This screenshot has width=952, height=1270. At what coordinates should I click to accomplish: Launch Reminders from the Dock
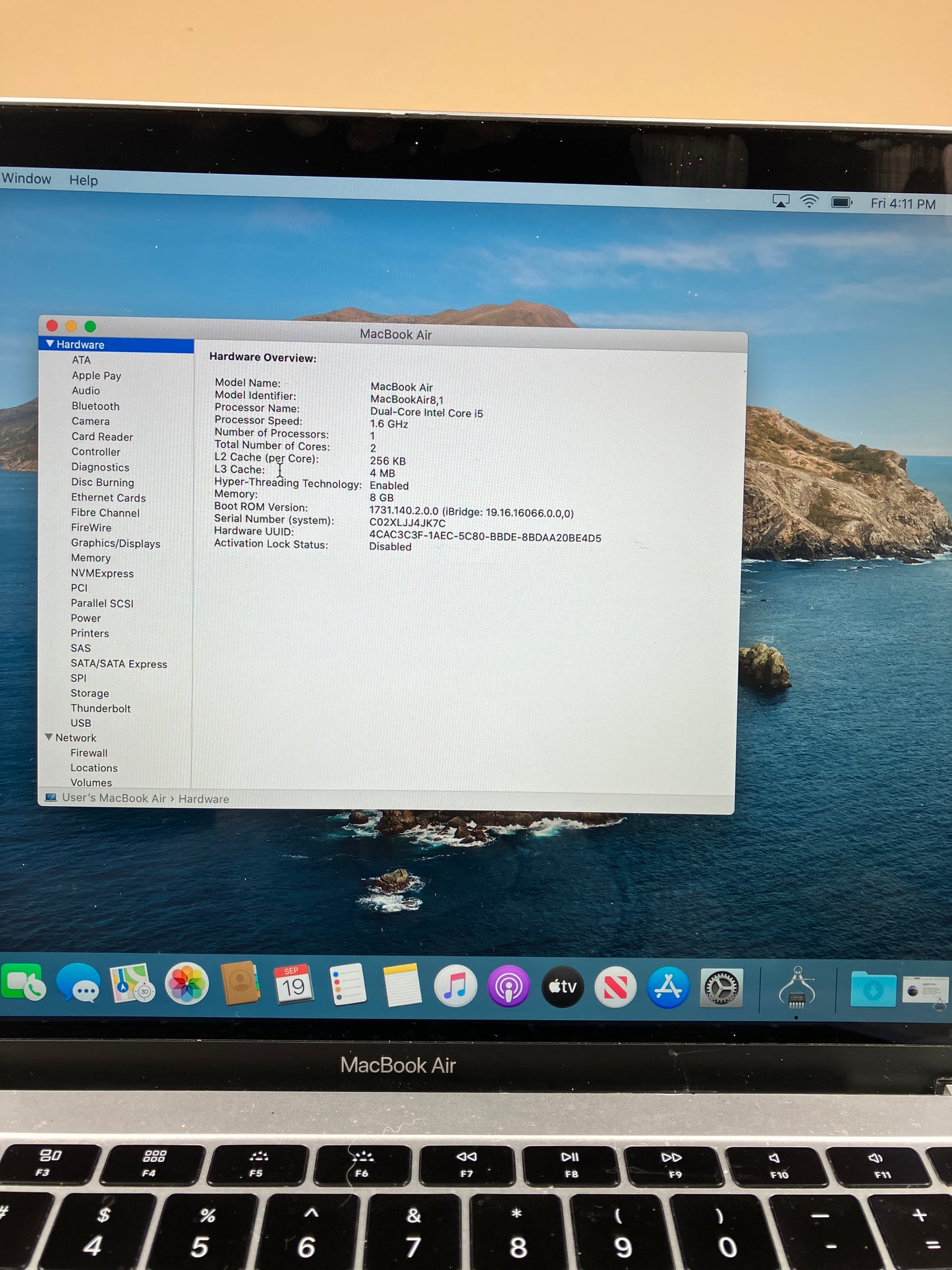click(347, 985)
